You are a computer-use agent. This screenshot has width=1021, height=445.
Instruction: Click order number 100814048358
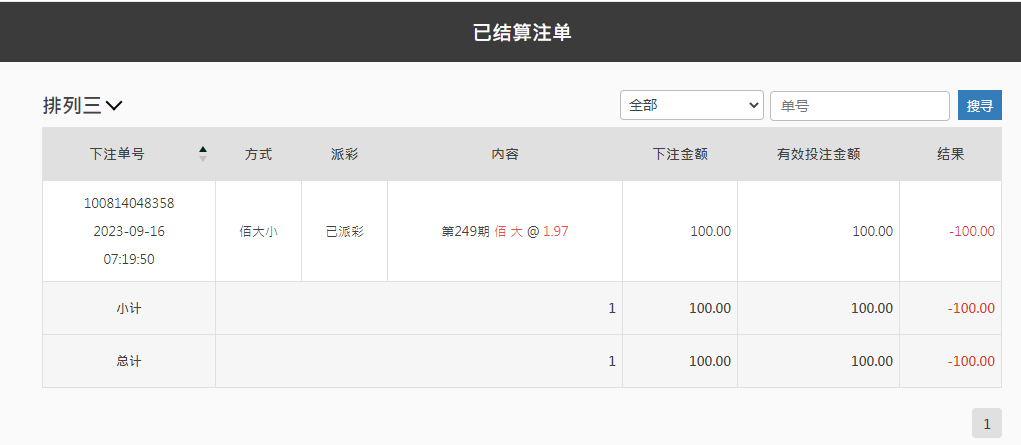coord(128,203)
